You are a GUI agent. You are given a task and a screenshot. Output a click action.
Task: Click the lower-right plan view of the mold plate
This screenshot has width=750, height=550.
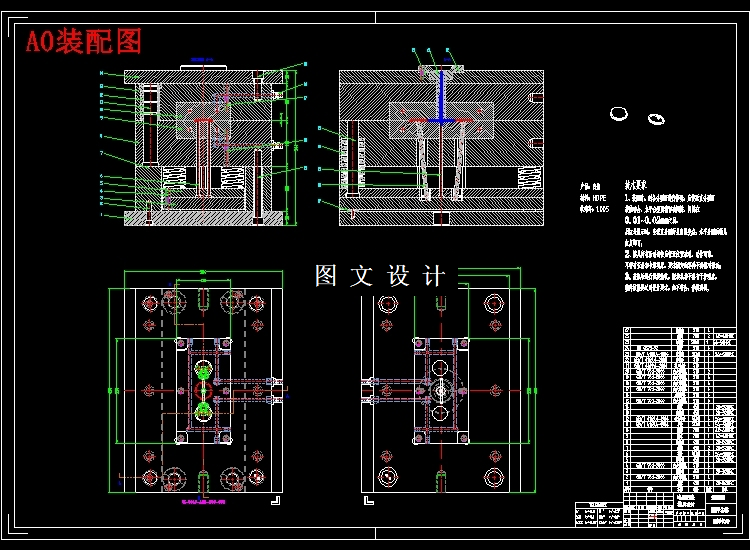(x=448, y=387)
